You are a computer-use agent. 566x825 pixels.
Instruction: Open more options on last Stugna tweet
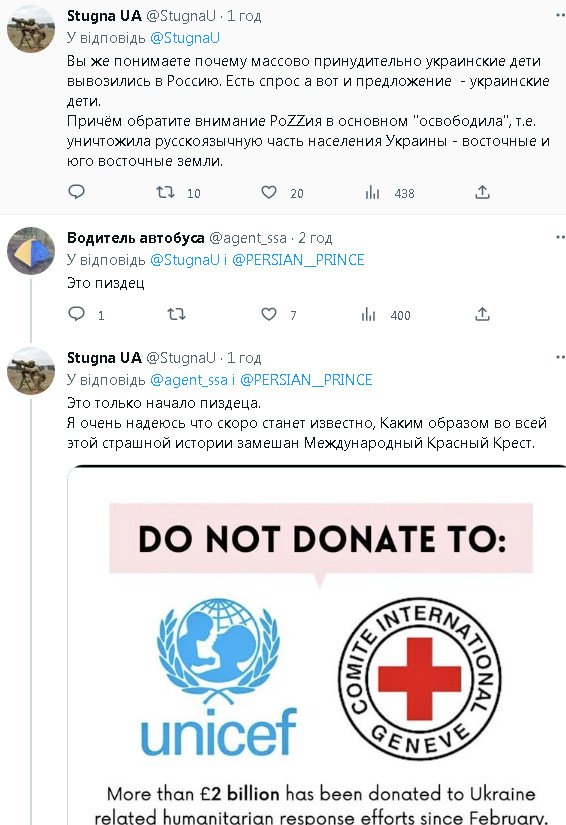point(561,358)
